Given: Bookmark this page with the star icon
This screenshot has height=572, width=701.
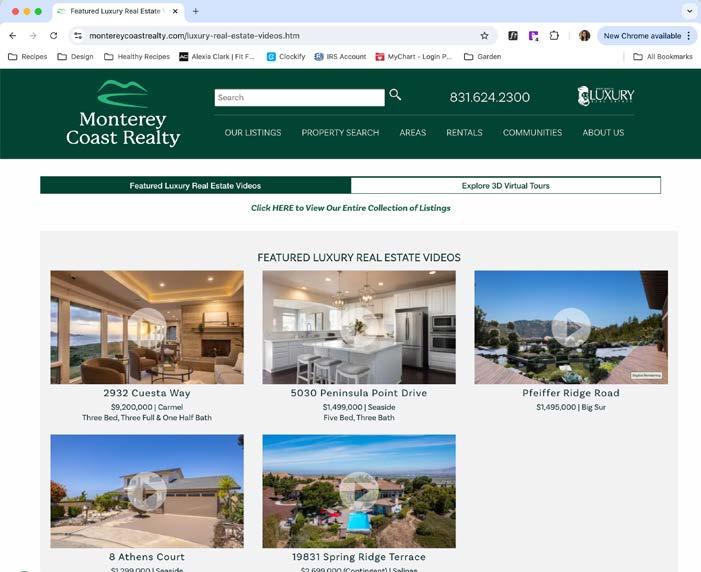Looking at the screenshot, I should 485,36.
